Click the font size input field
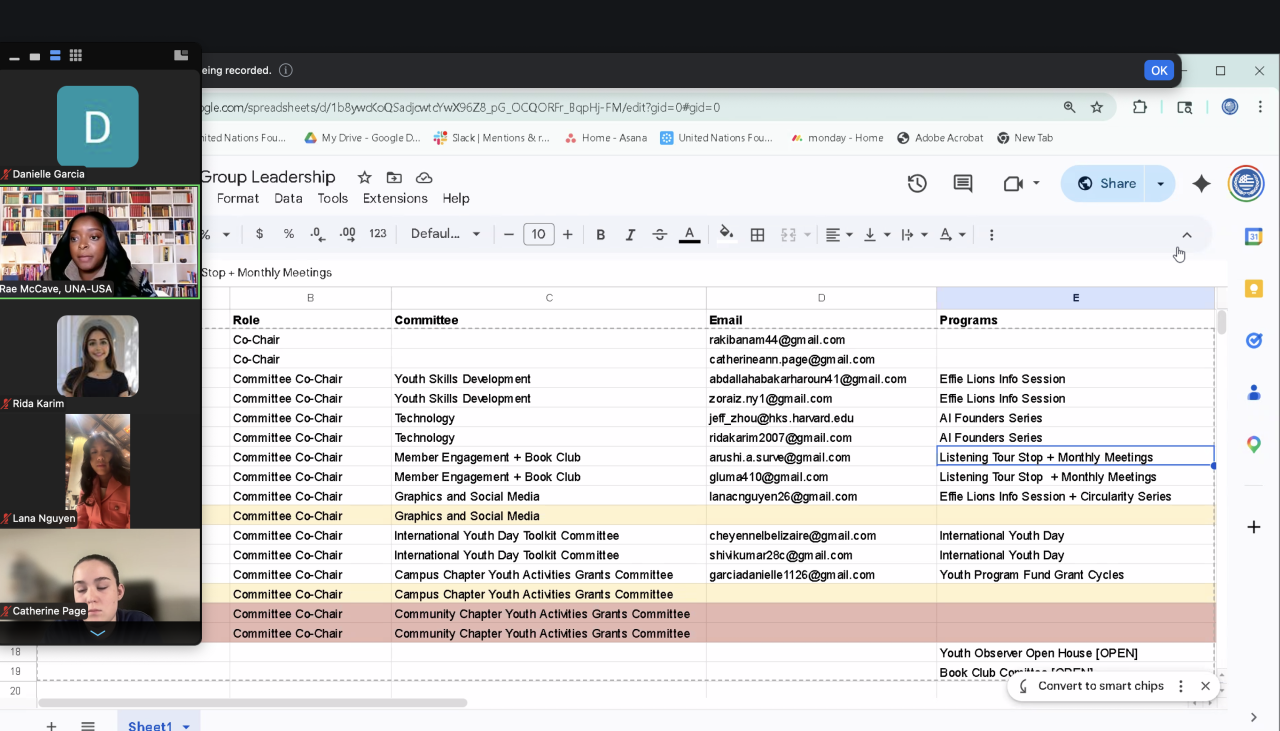 tap(538, 234)
